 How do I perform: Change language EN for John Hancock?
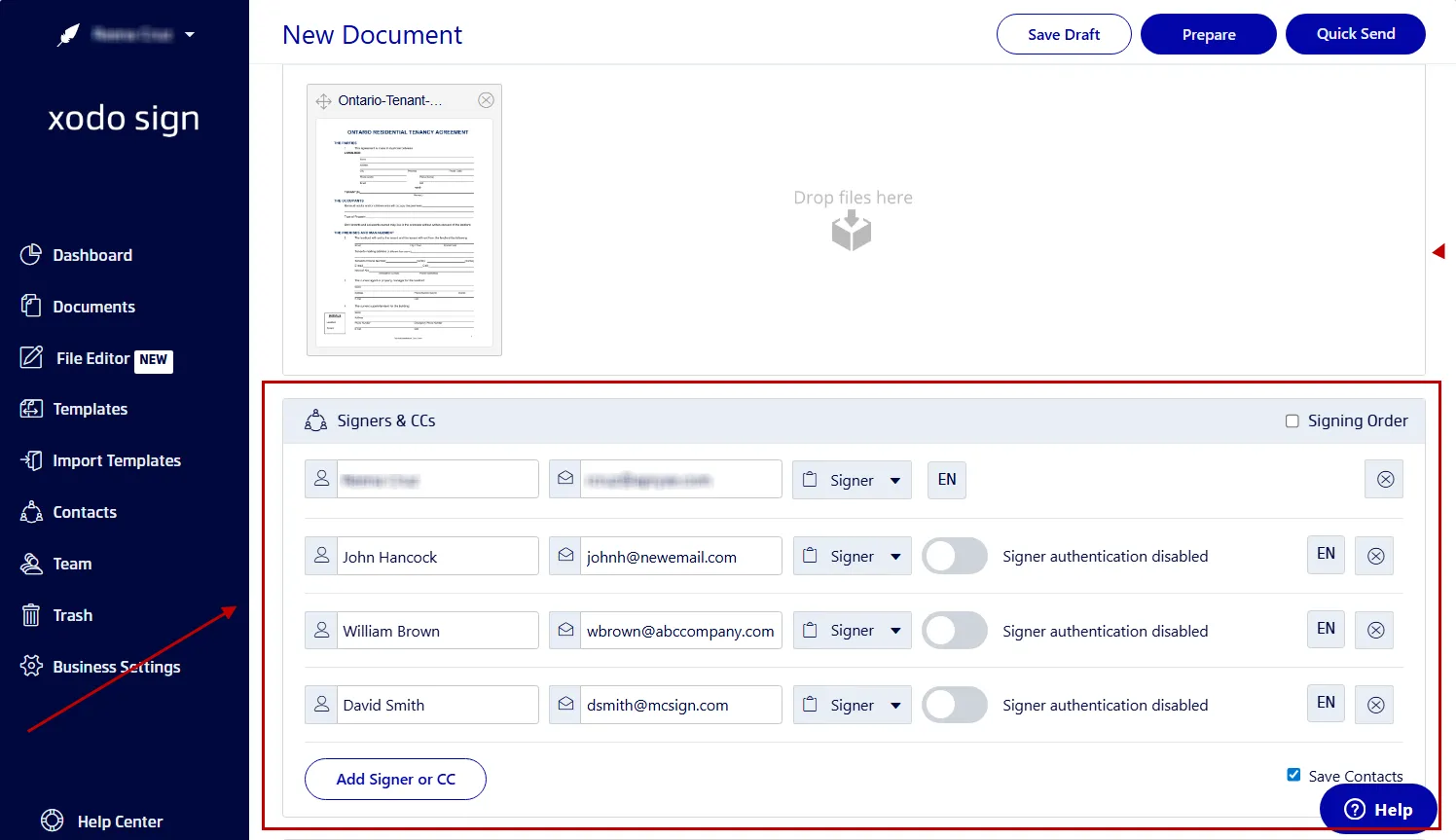tap(1326, 554)
